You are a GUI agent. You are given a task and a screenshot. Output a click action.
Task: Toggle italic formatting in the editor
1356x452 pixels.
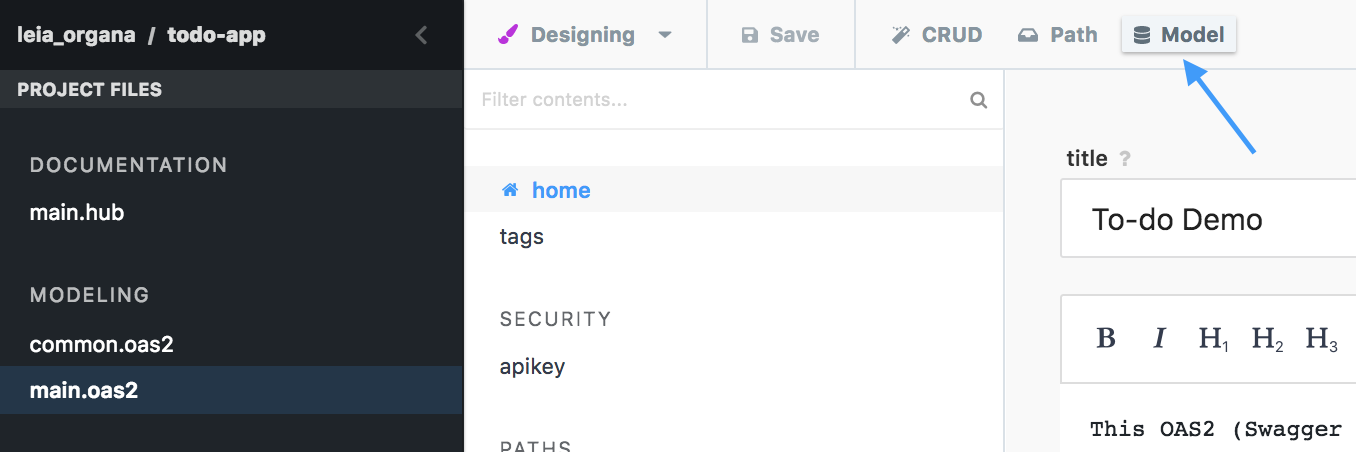[x=1160, y=339]
